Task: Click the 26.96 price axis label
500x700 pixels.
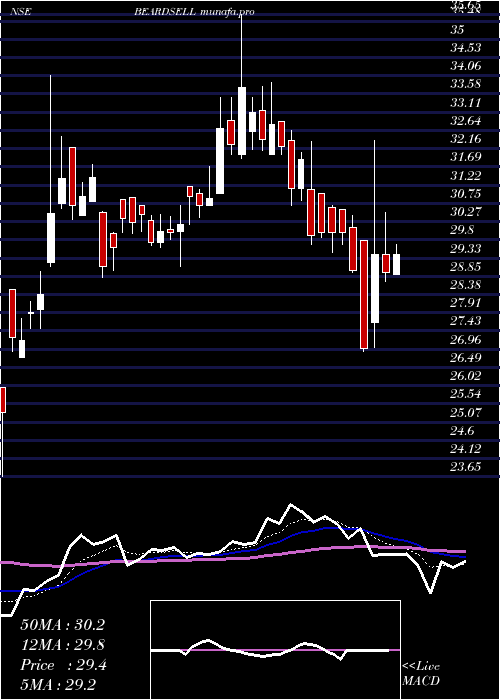Action: [465, 339]
